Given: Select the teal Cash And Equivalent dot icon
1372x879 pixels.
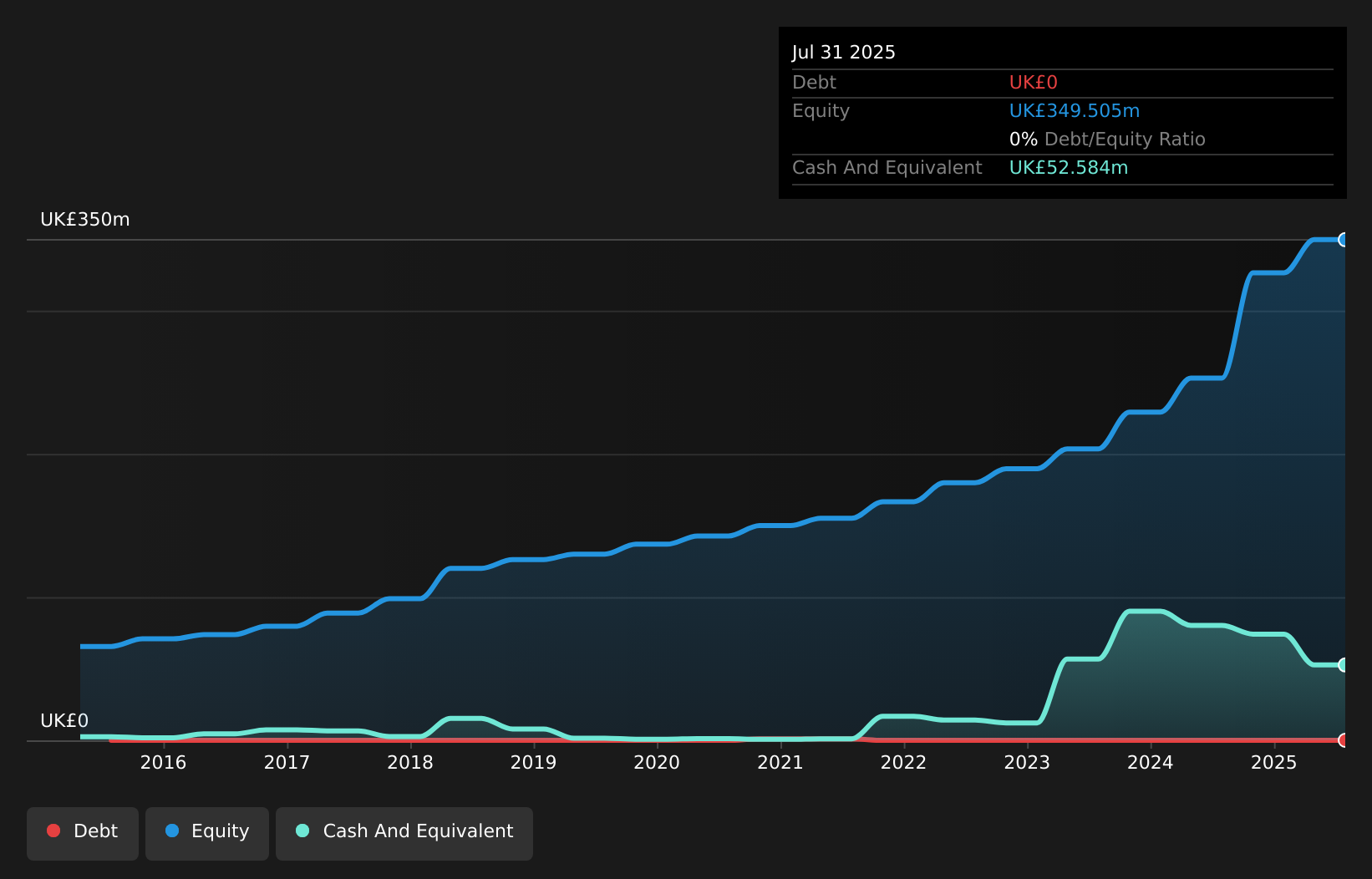Looking at the screenshot, I should pyautogui.click(x=302, y=831).
